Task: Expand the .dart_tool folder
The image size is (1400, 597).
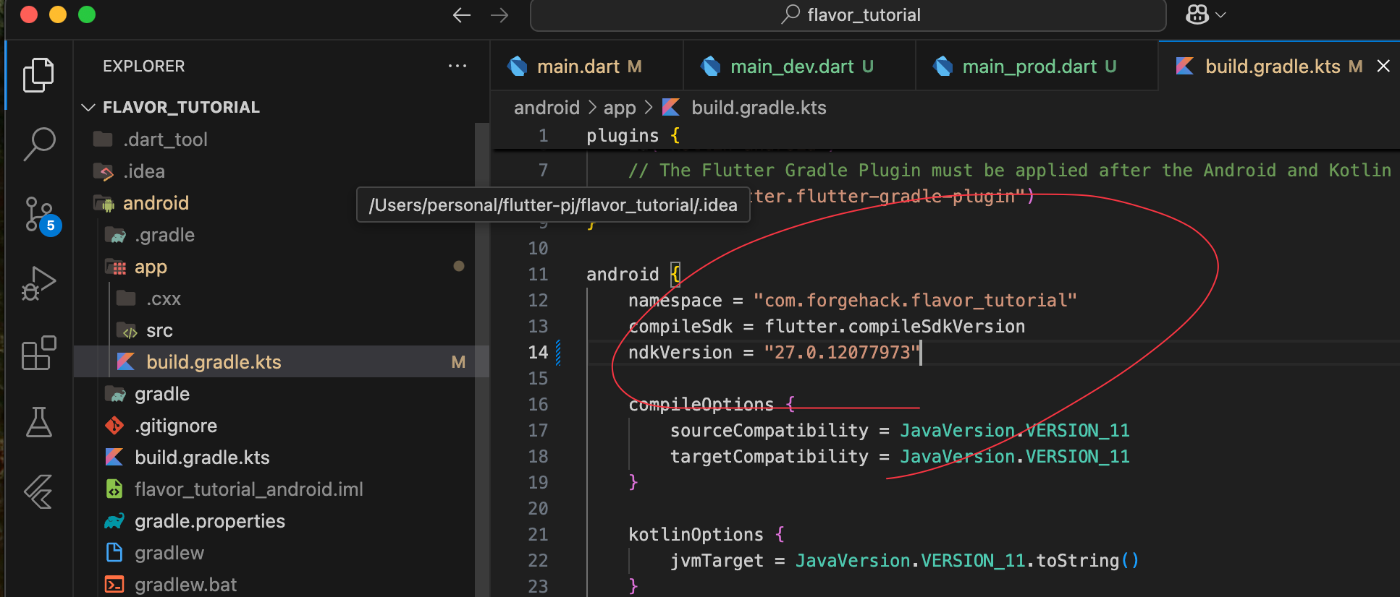Action: coord(165,139)
